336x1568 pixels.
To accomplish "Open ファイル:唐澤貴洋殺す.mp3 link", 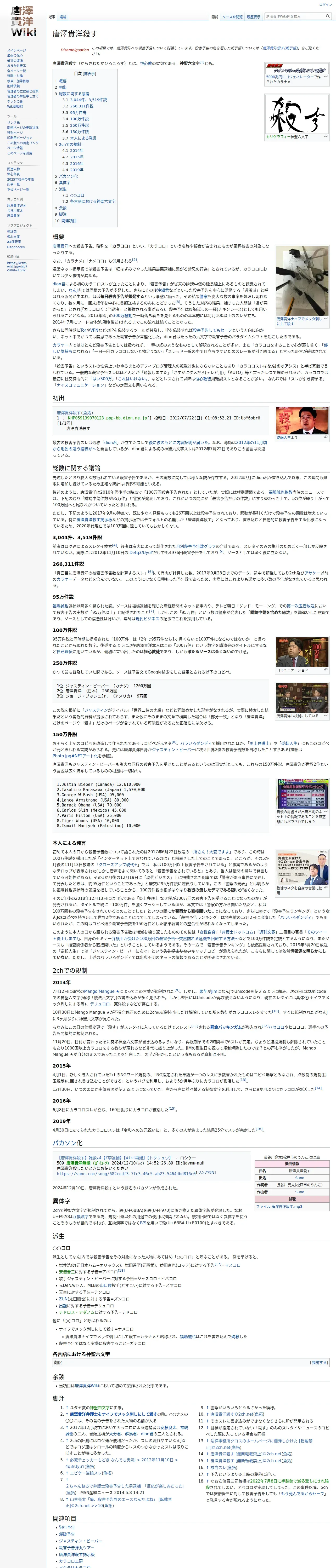I will click(x=279, y=1206).
